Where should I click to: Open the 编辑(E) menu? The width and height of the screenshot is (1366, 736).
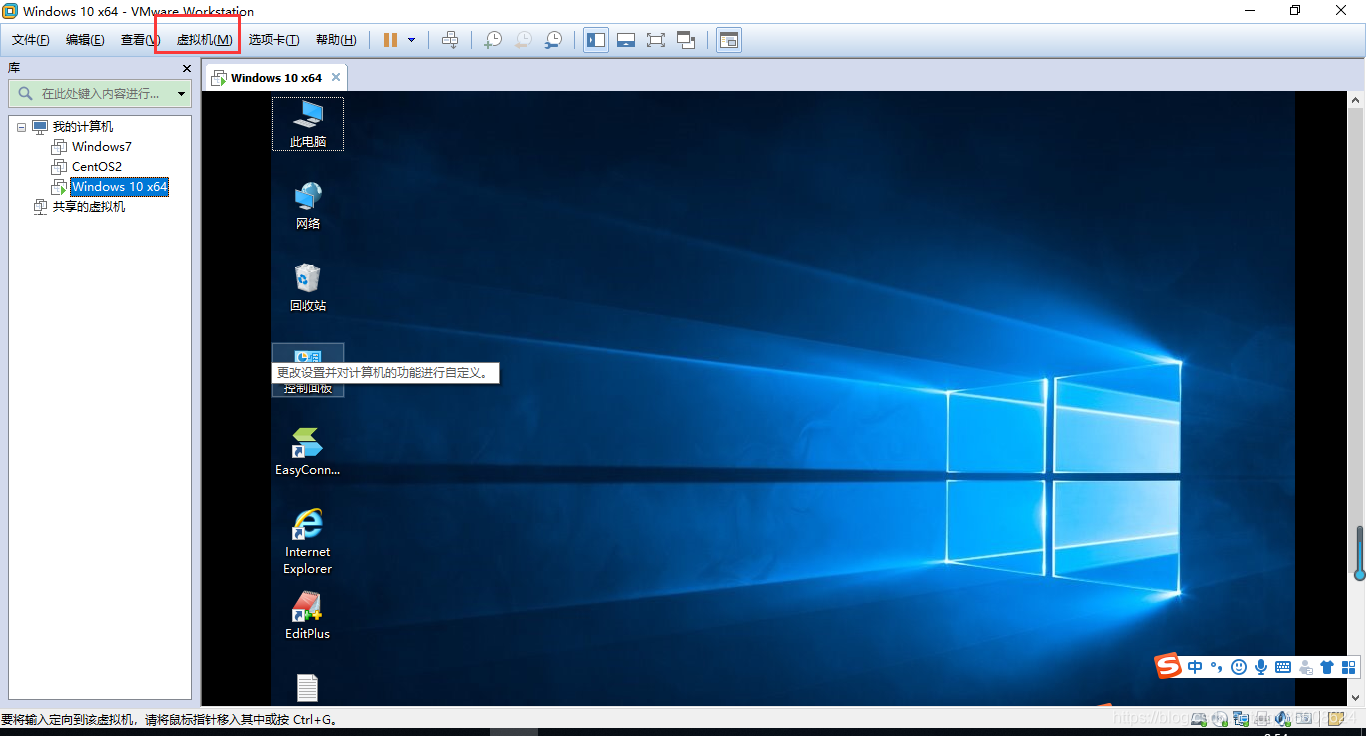pyautogui.click(x=85, y=40)
